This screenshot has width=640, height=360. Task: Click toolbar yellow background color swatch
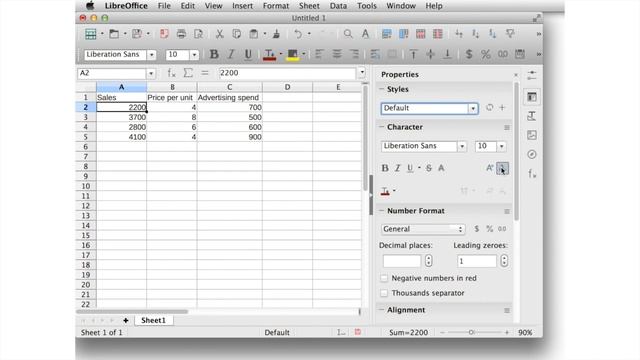click(x=293, y=54)
